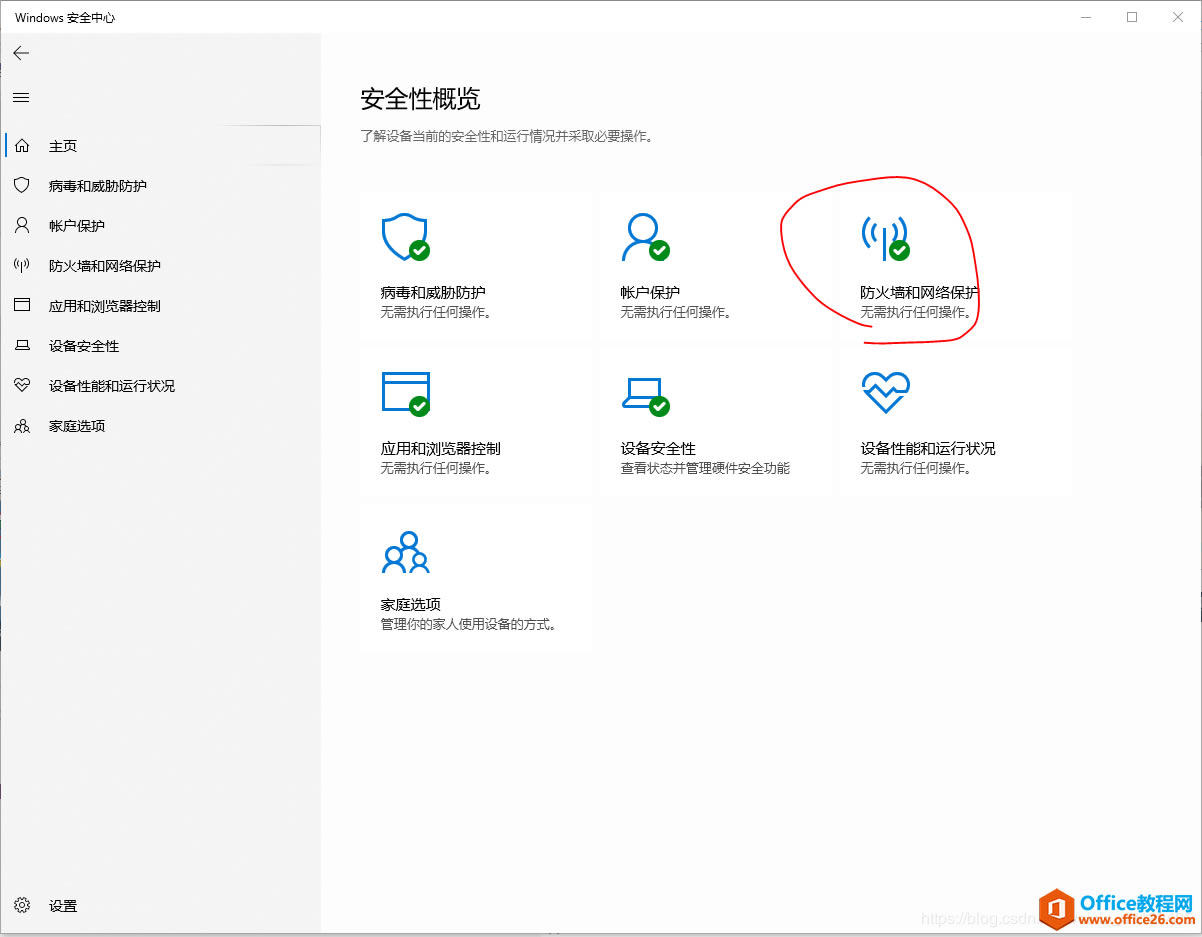The height and width of the screenshot is (937, 1202).
Task: Select 病毒和威胁防护 in the sidebar
Action: click(x=98, y=186)
